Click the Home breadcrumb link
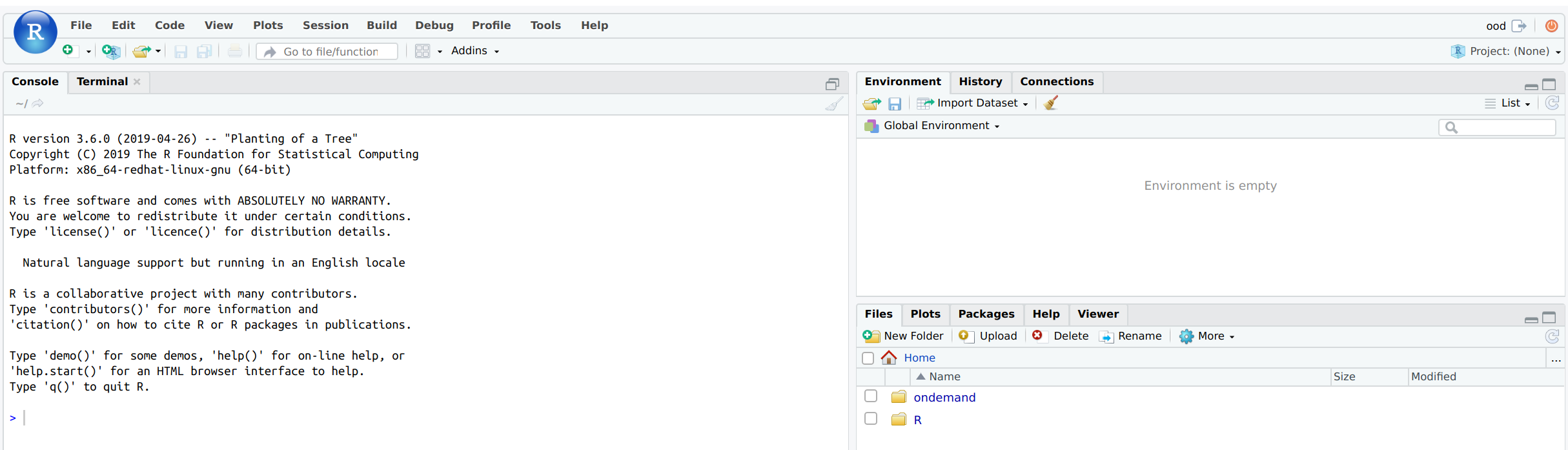 pyautogui.click(x=919, y=358)
